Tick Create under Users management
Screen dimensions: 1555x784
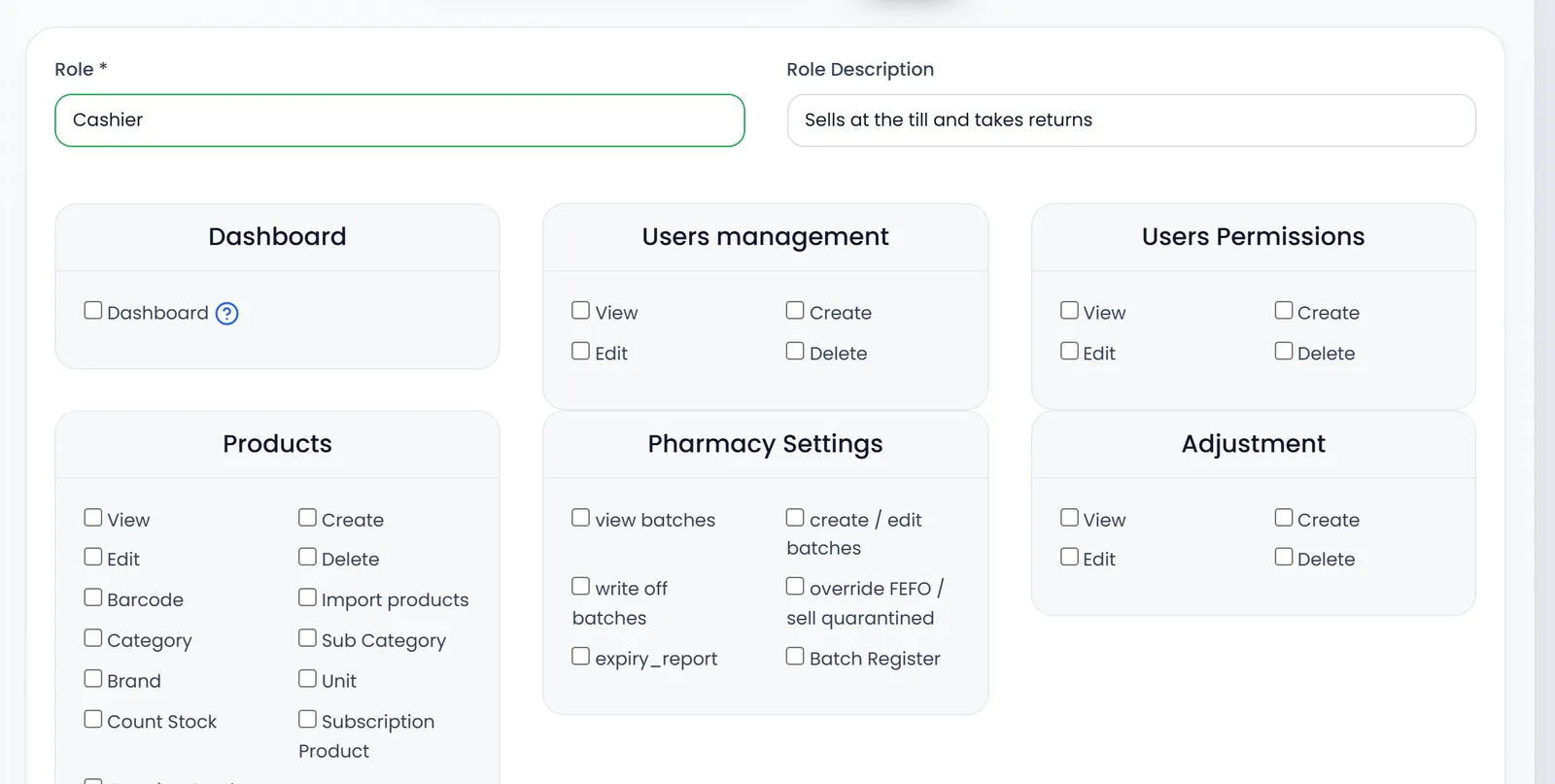[795, 311]
